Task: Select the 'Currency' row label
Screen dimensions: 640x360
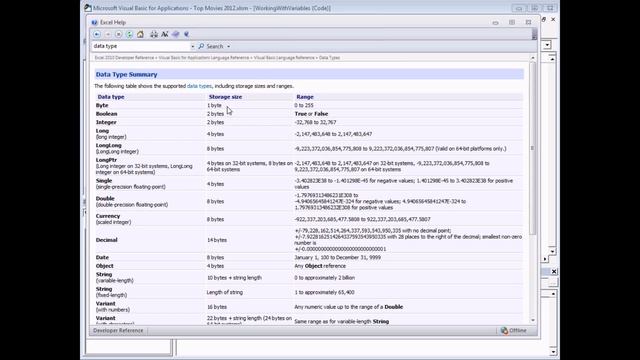Action: (108, 216)
